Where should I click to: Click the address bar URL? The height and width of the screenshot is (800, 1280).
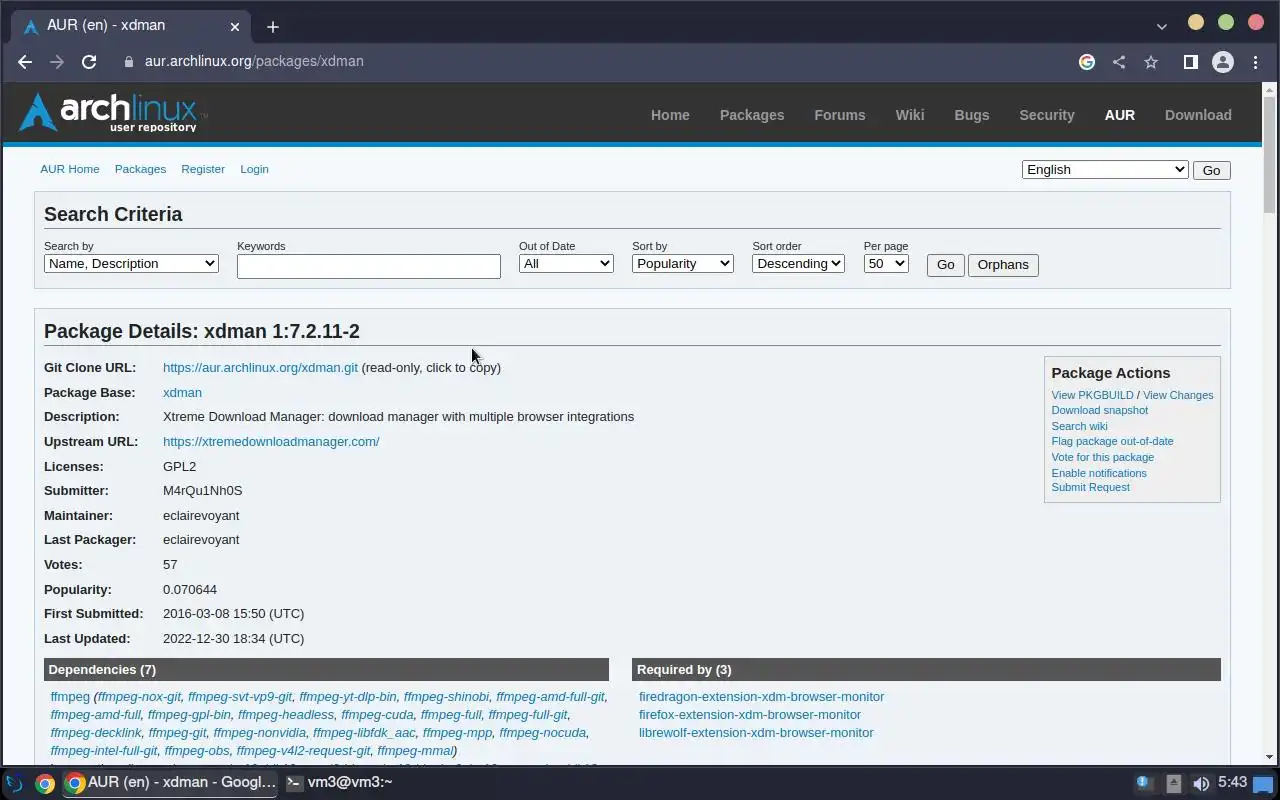tap(254, 62)
